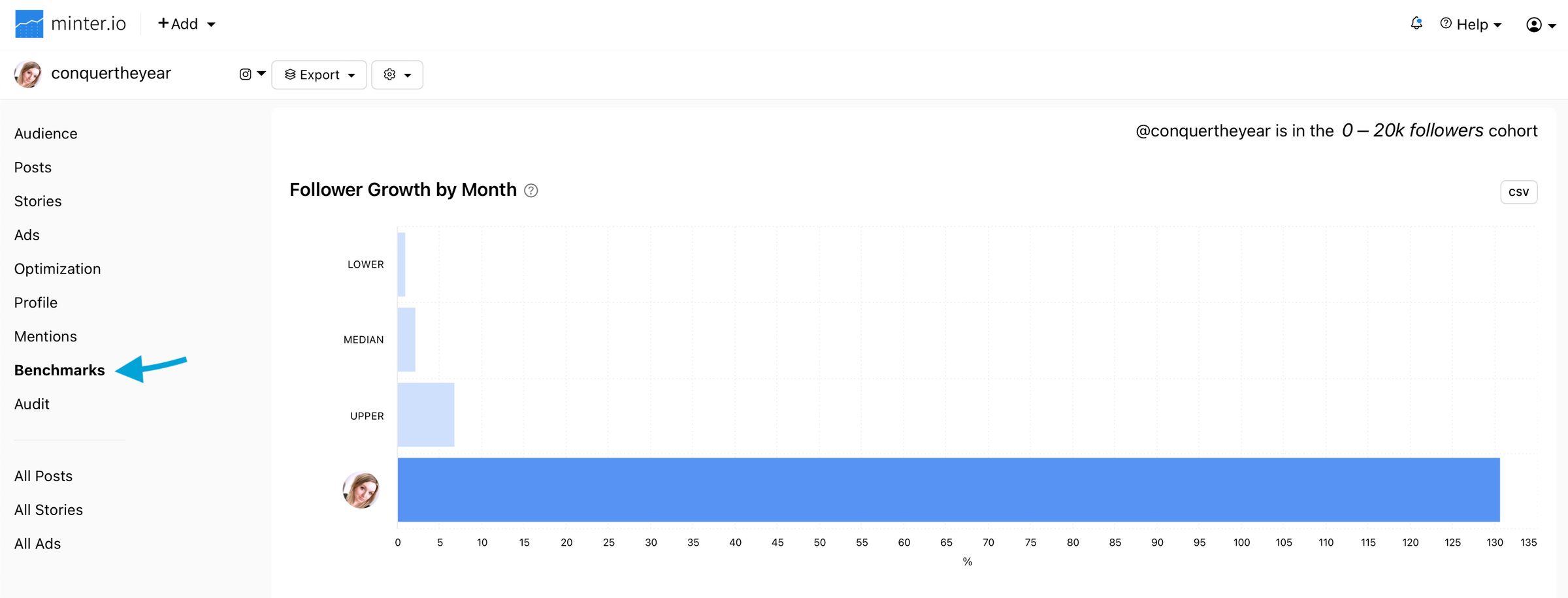Open the Export dropdown menu

[318, 74]
